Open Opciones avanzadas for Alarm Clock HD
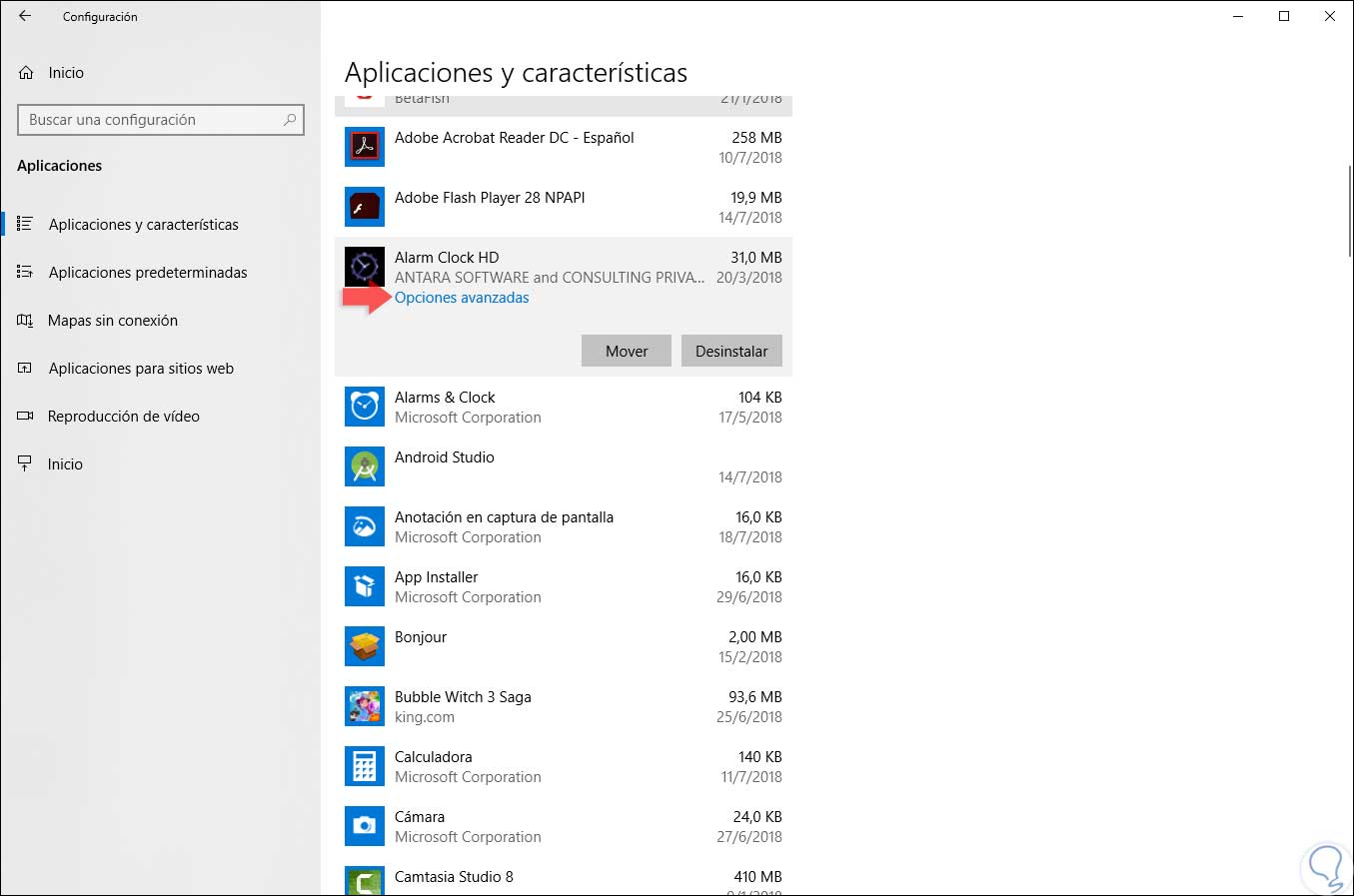 pyautogui.click(x=462, y=298)
